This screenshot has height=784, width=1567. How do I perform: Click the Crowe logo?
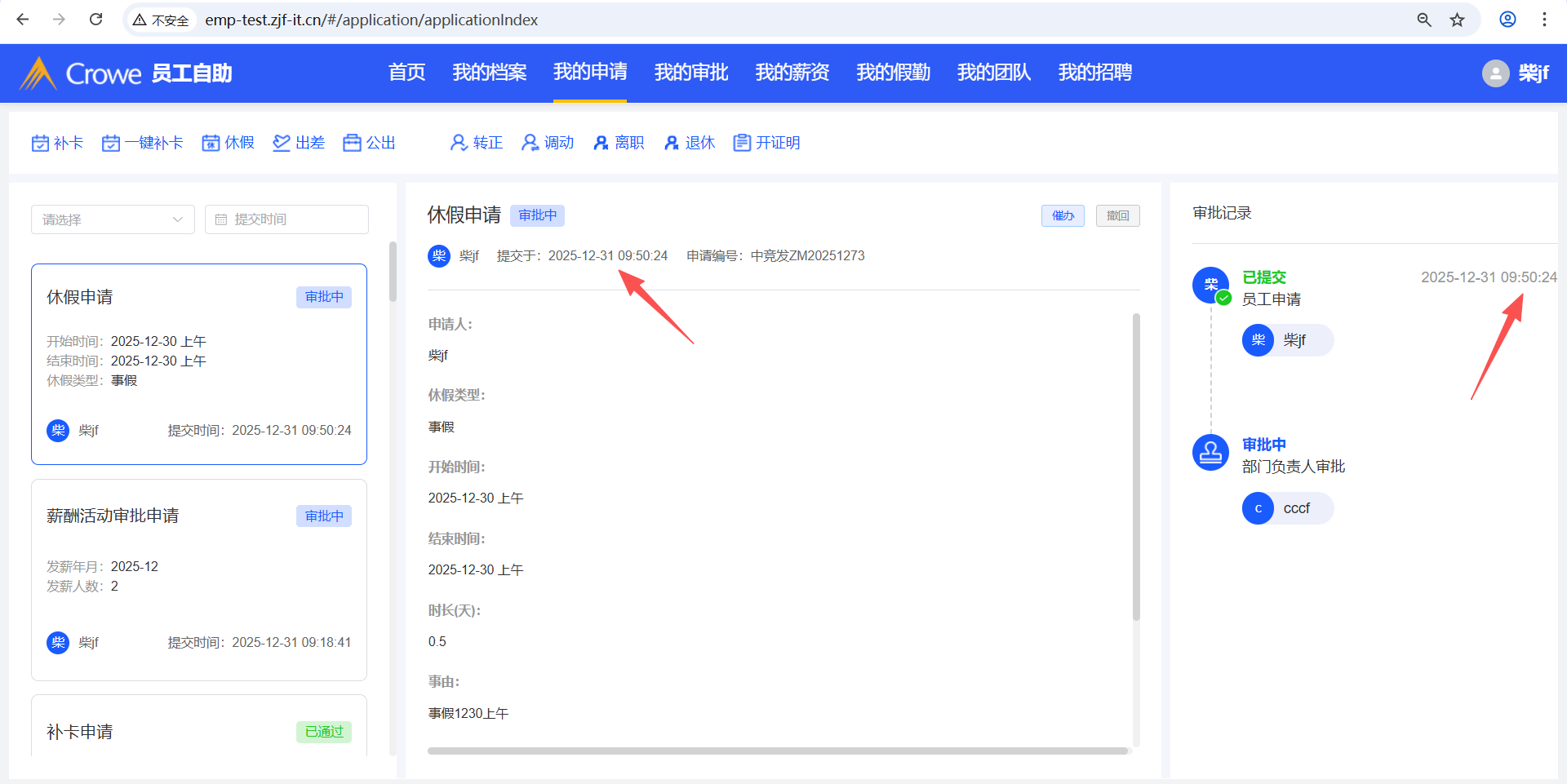click(80, 73)
